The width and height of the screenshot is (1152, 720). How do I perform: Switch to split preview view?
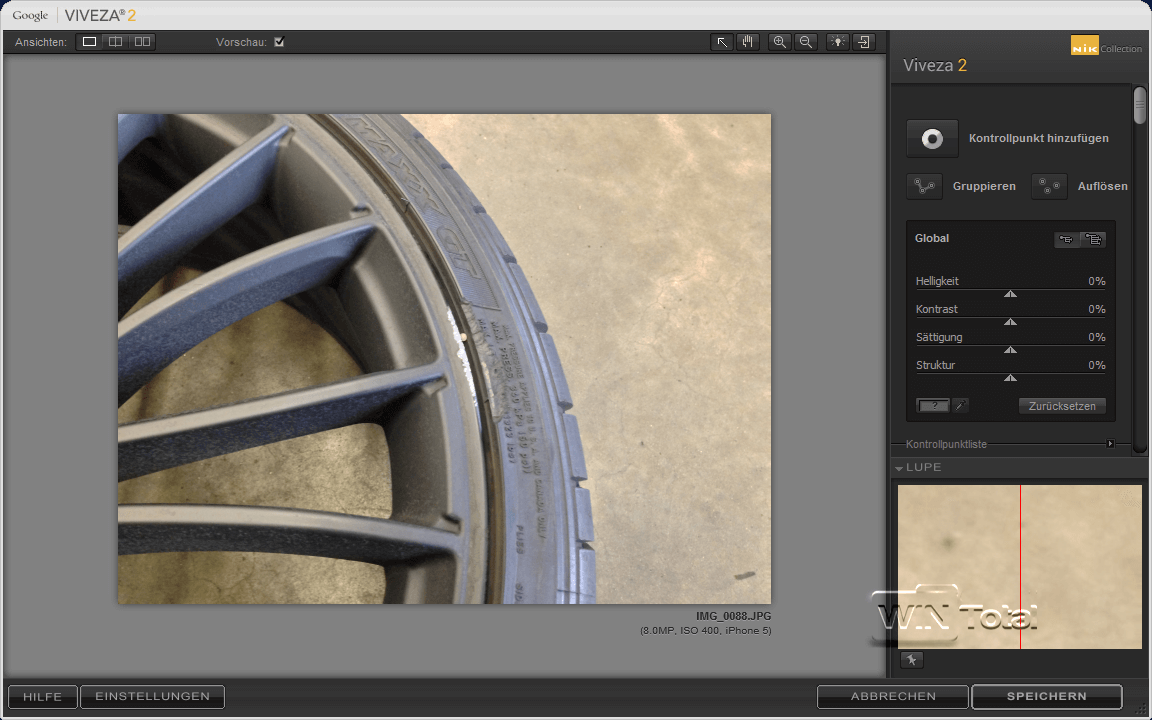click(116, 42)
